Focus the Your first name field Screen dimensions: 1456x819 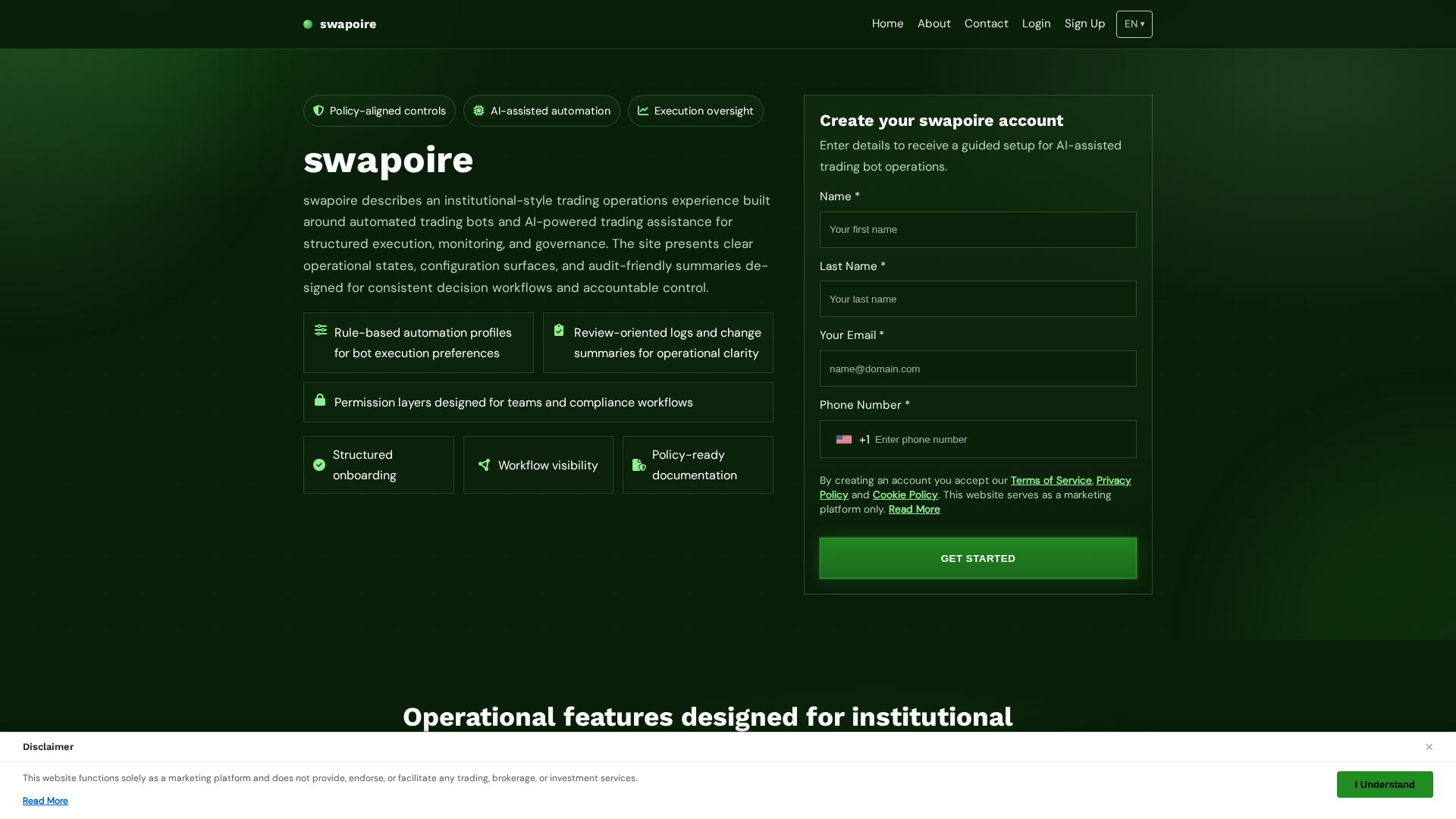click(978, 230)
